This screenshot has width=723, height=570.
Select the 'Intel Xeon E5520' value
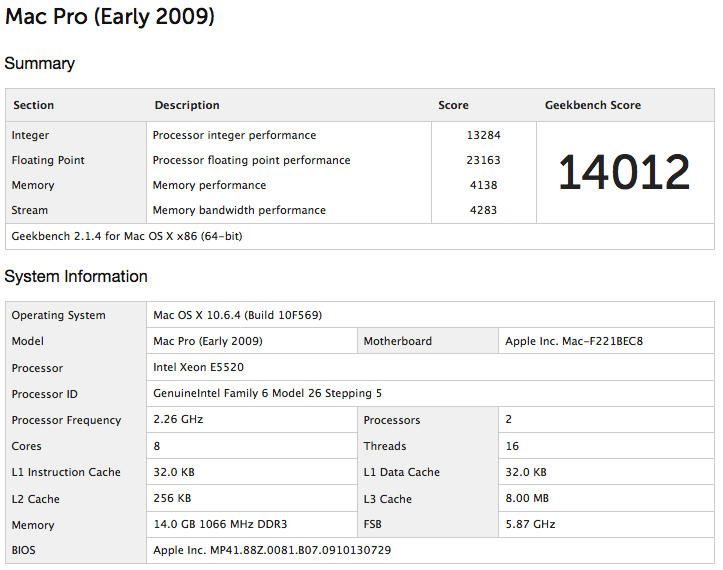(198, 367)
